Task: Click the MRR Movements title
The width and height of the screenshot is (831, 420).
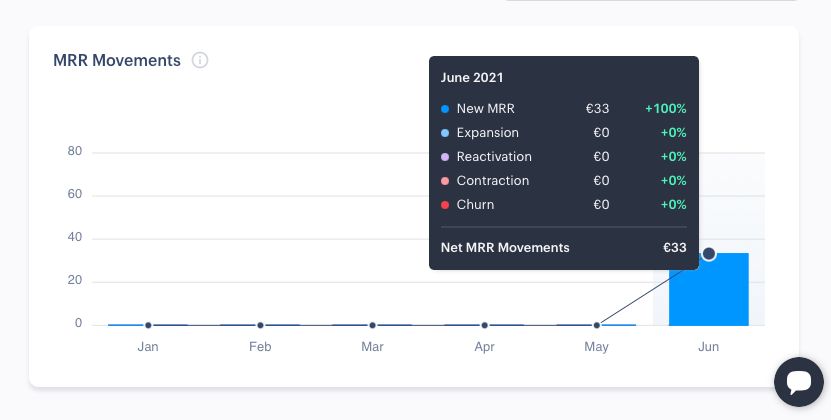Action: tap(117, 60)
